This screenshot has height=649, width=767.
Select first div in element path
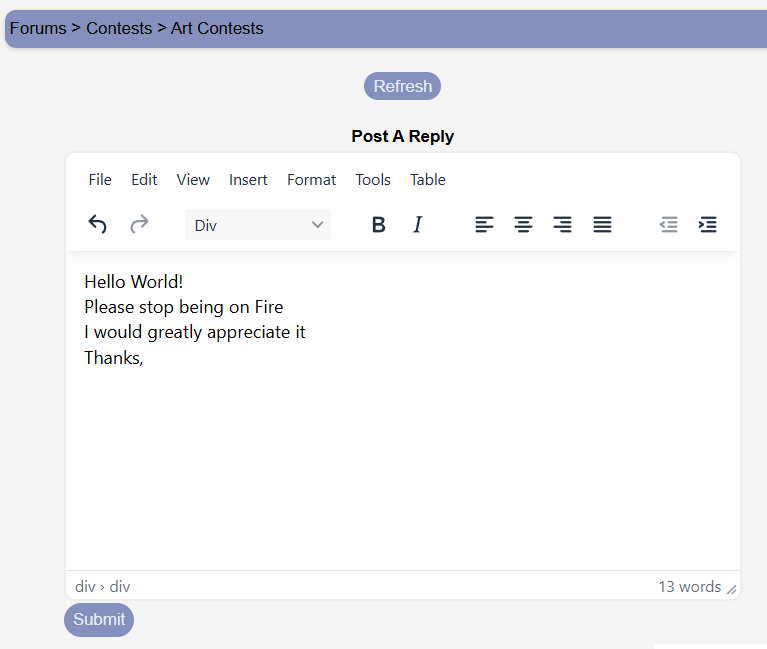click(85, 586)
